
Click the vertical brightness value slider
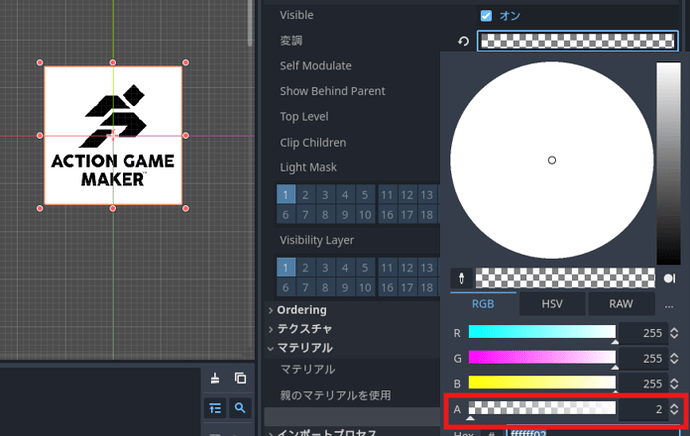(668, 163)
